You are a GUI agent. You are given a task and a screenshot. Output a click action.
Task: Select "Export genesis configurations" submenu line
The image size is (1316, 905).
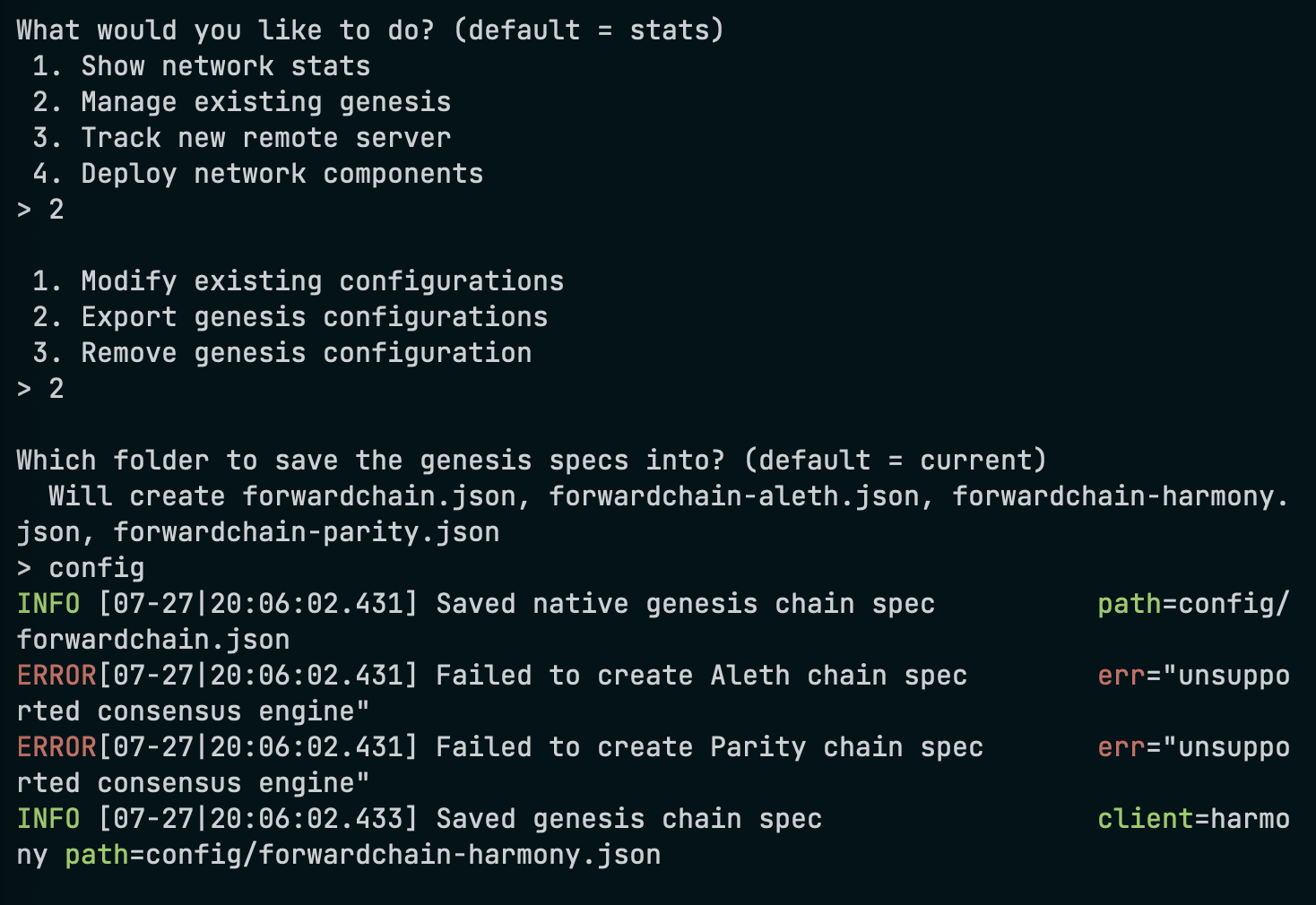pos(314,317)
